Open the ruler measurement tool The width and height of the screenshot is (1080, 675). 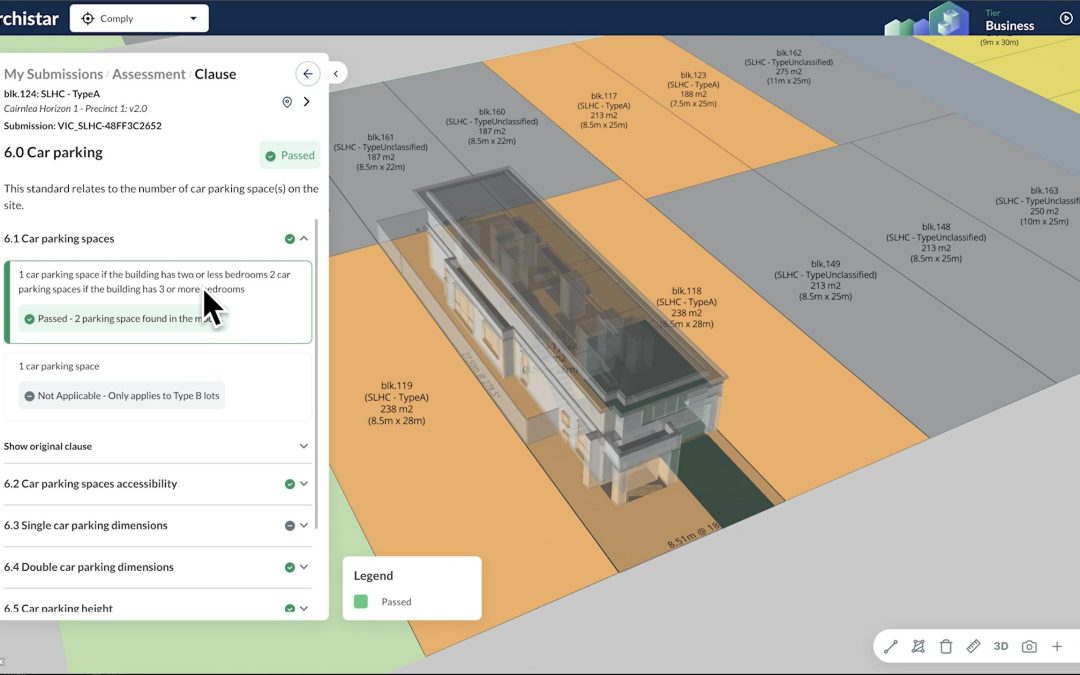point(974,646)
